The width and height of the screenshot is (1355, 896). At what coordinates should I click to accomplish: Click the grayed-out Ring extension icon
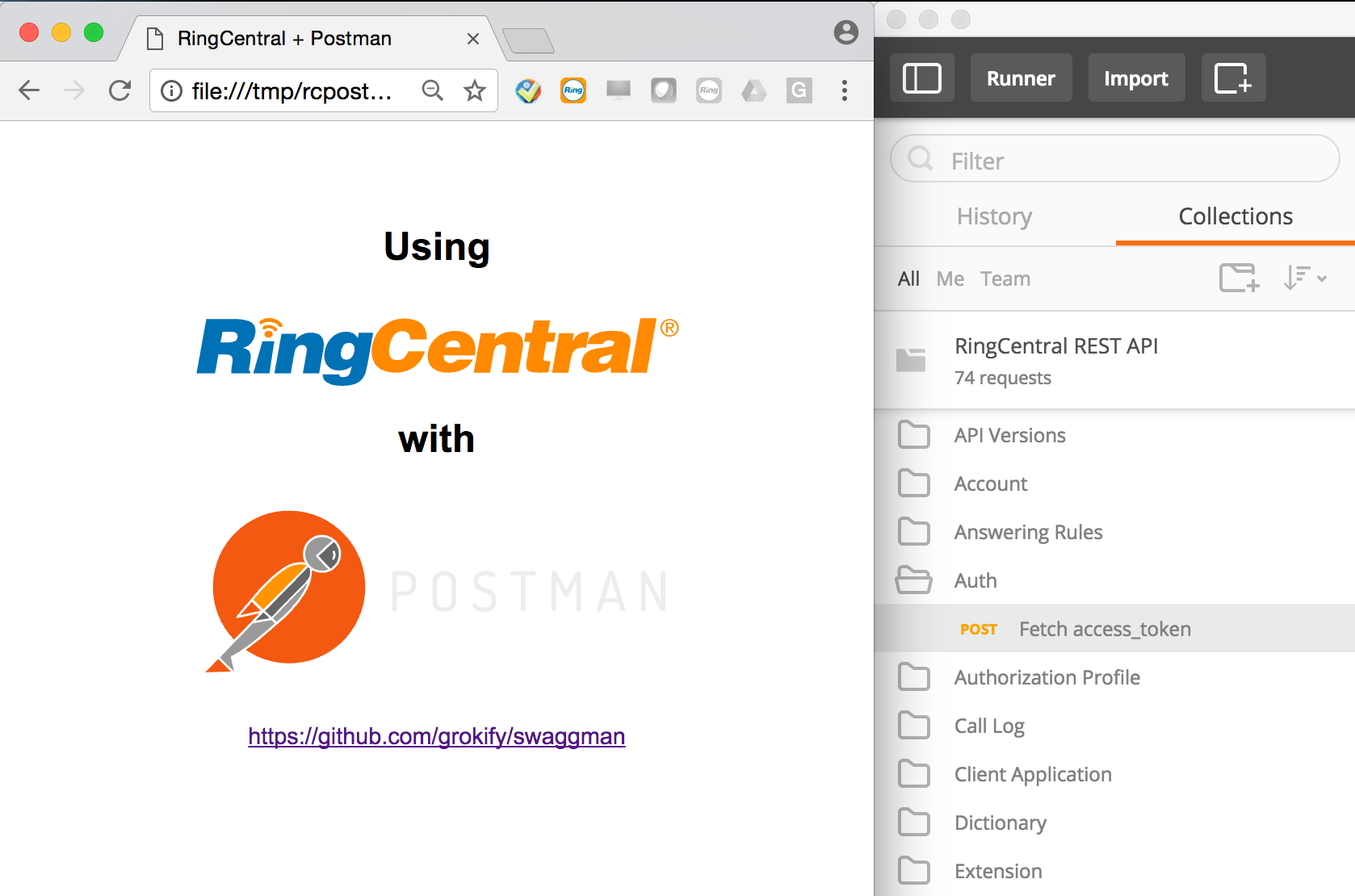709,90
